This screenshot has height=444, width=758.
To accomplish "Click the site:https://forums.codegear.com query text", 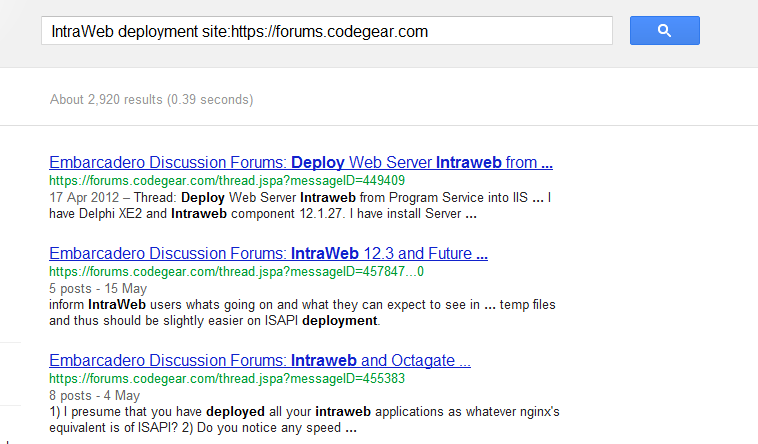I will [315, 31].
